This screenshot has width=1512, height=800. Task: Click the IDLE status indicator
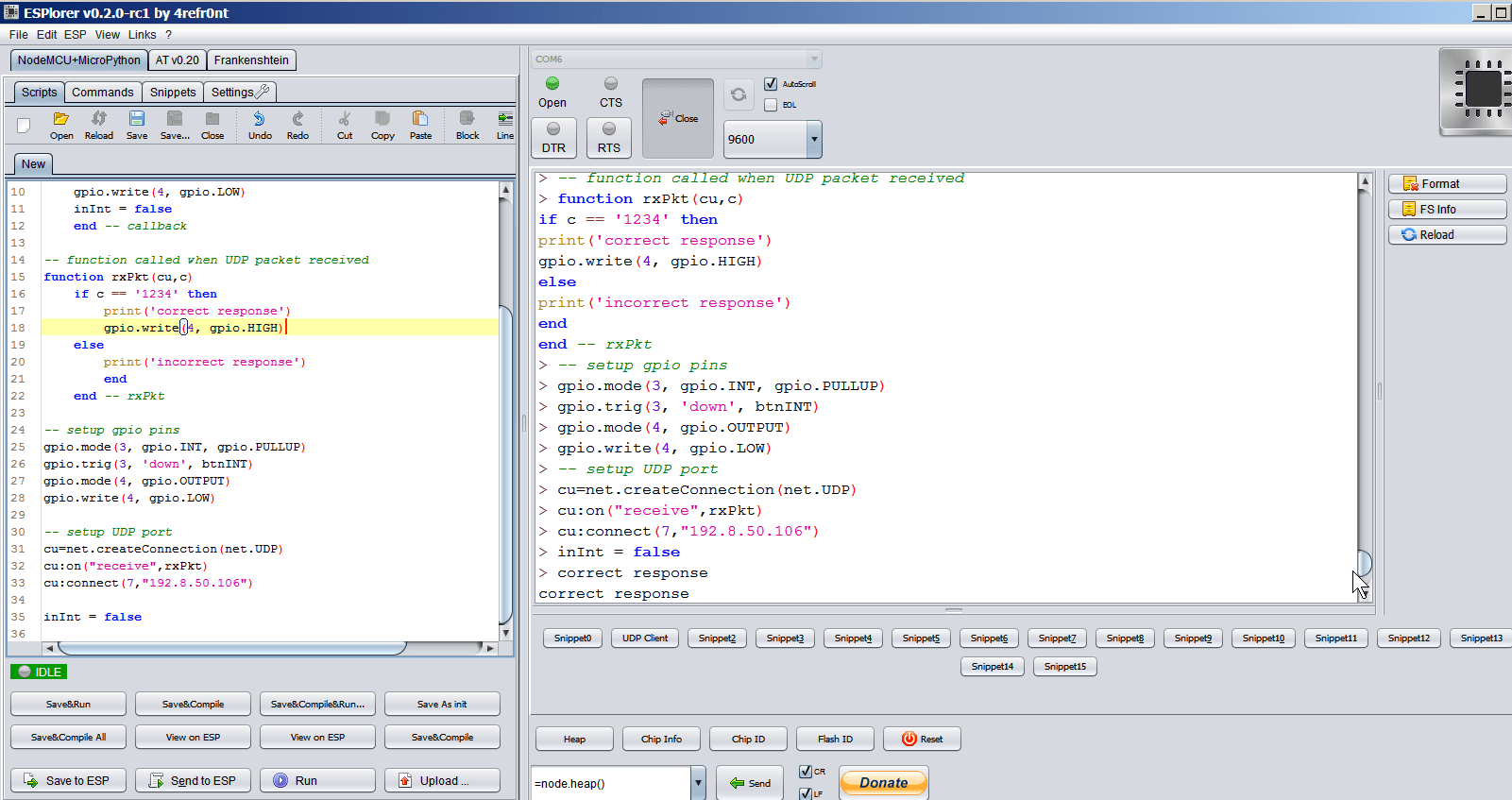coord(39,672)
